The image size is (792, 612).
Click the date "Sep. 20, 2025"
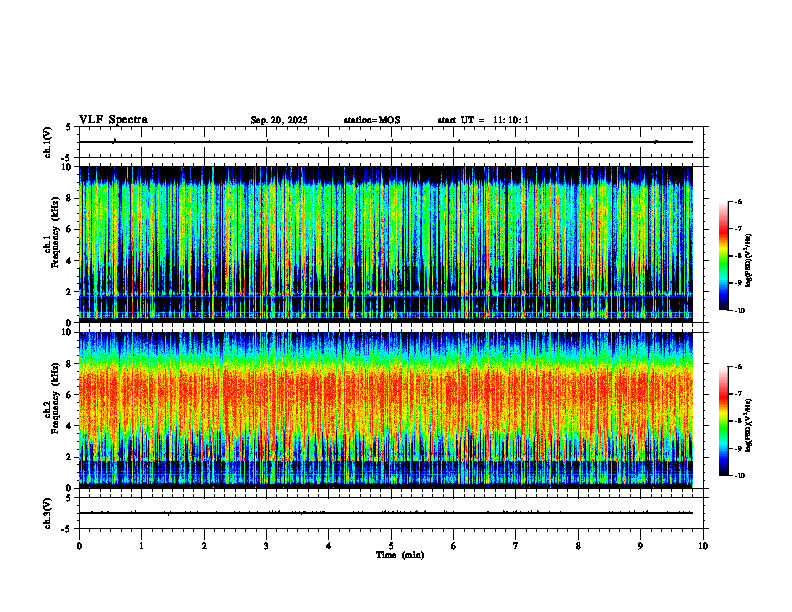279,120
